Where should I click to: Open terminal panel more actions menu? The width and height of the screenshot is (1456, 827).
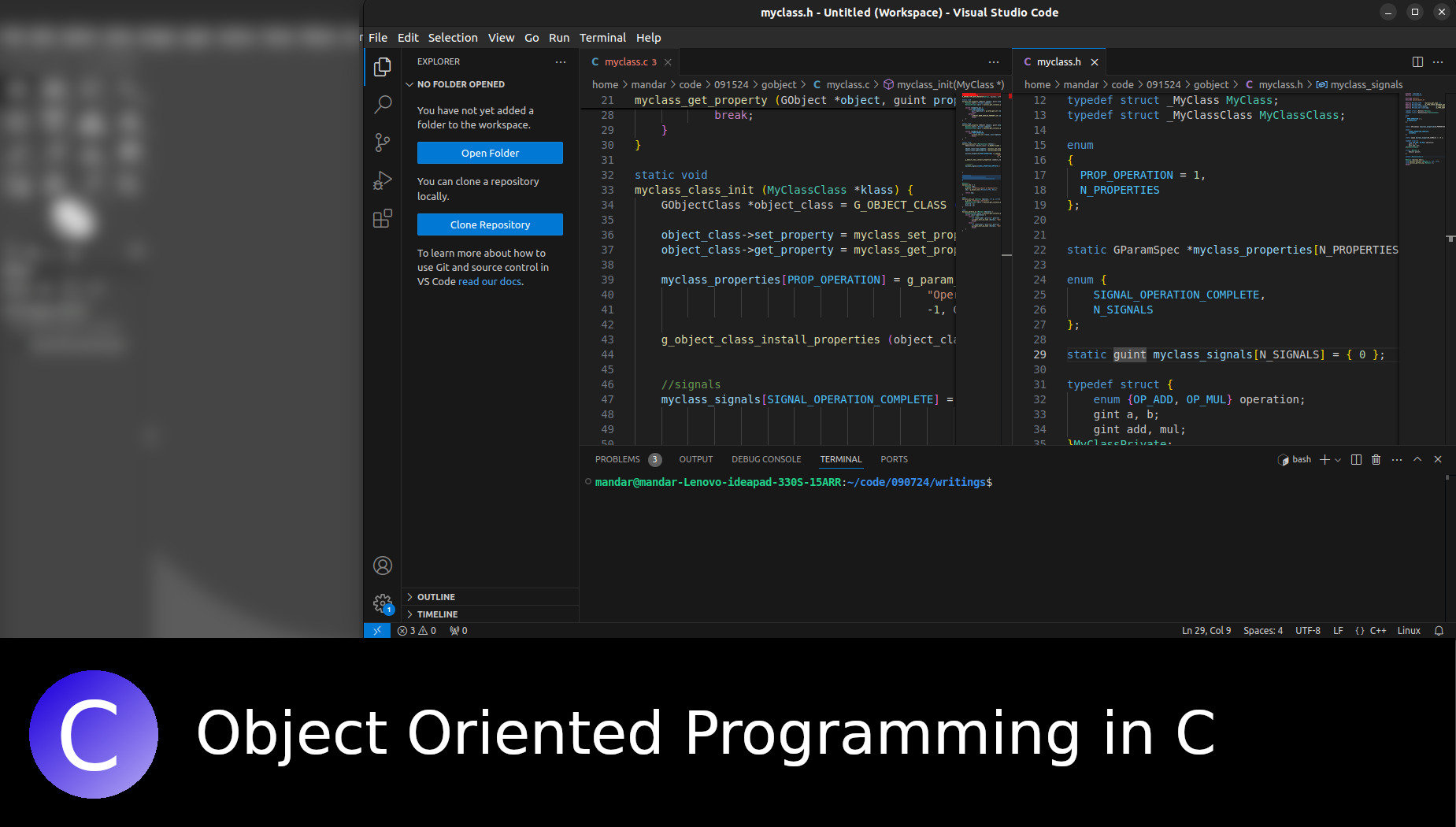point(1397,459)
